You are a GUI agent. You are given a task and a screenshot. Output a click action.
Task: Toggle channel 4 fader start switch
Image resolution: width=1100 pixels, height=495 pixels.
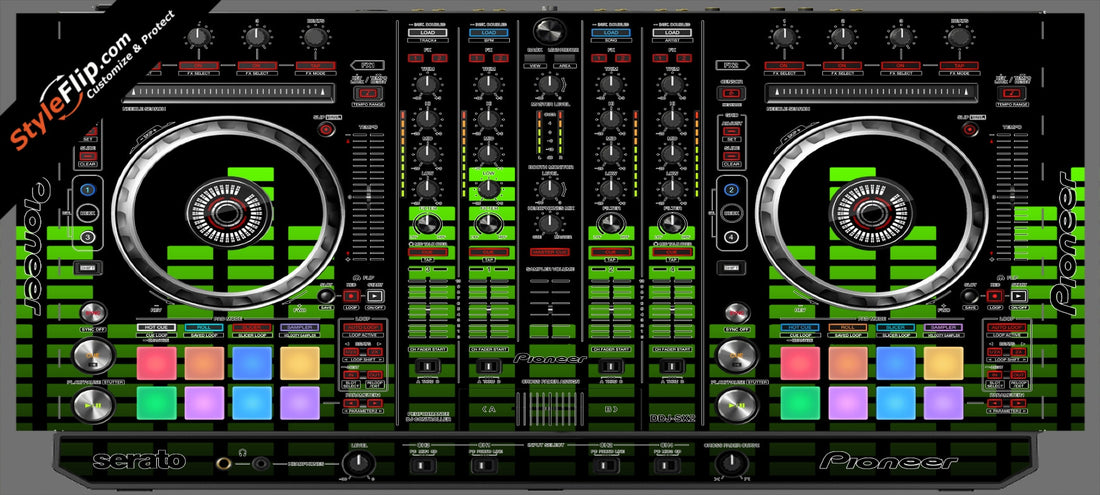pyautogui.click(x=671, y=368)
